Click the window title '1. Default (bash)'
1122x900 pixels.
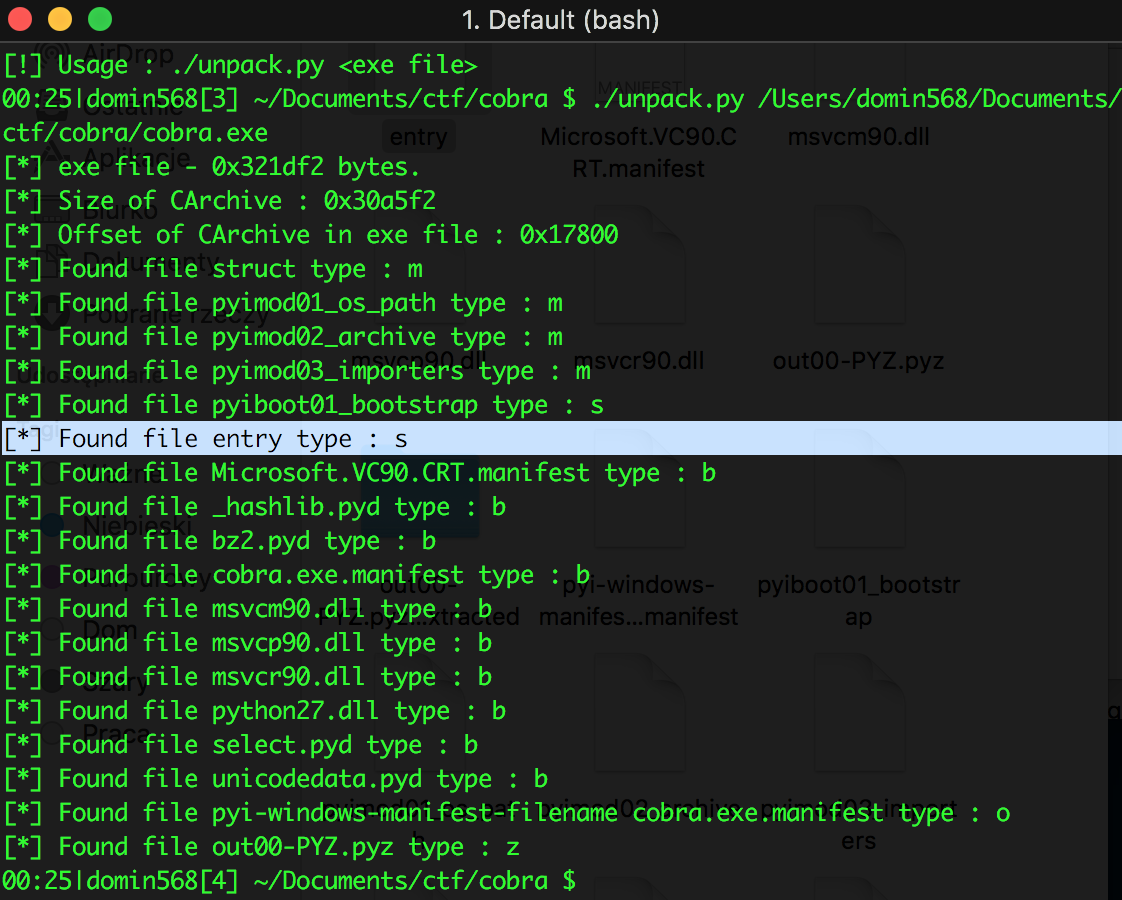click(560, 20)
